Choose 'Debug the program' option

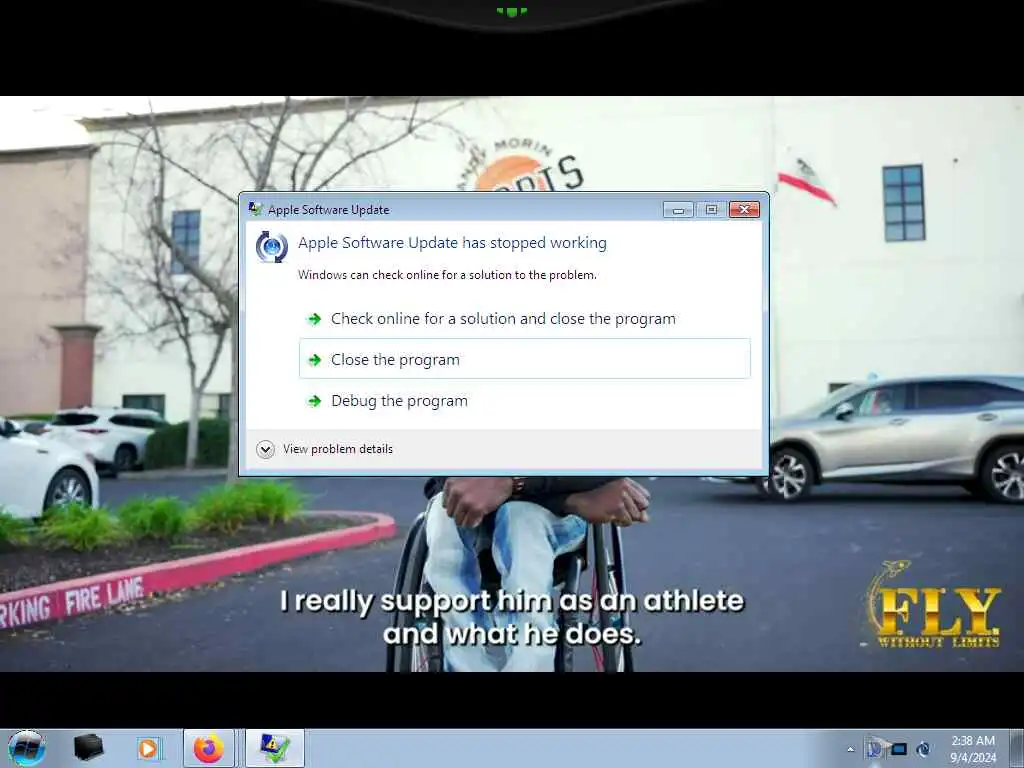tap(524, 400)
